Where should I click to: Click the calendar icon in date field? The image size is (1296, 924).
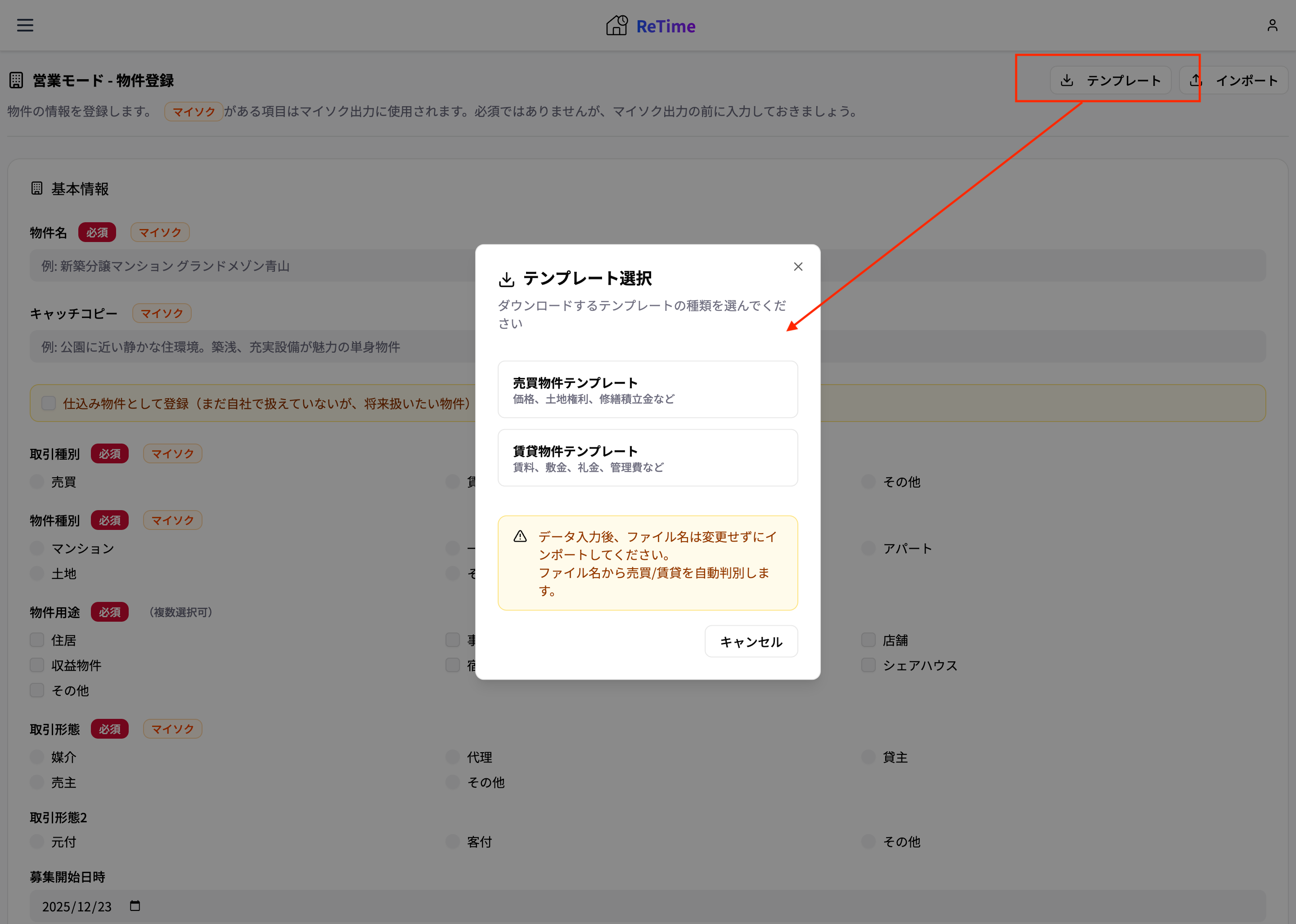click(135, 905)
